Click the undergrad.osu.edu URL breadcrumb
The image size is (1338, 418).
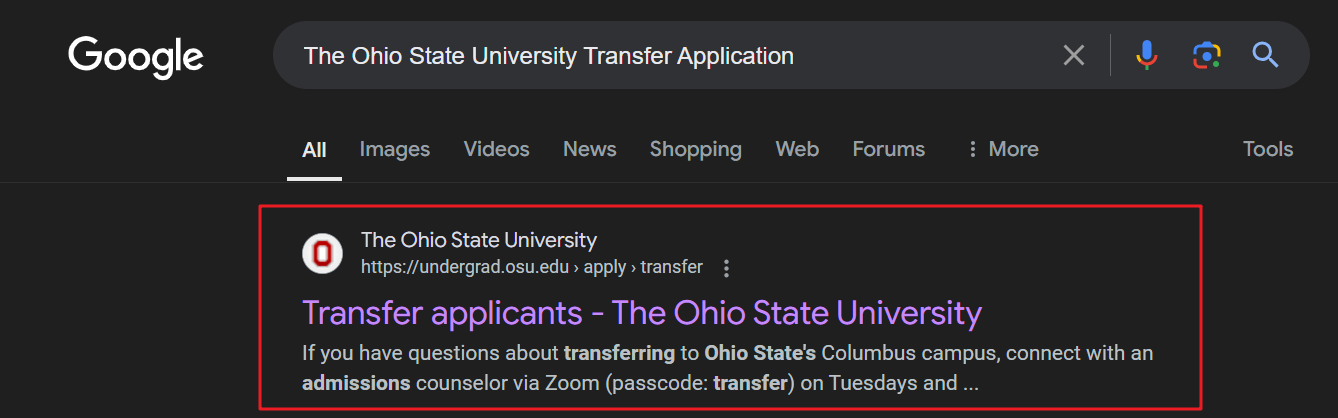point(532,267)
